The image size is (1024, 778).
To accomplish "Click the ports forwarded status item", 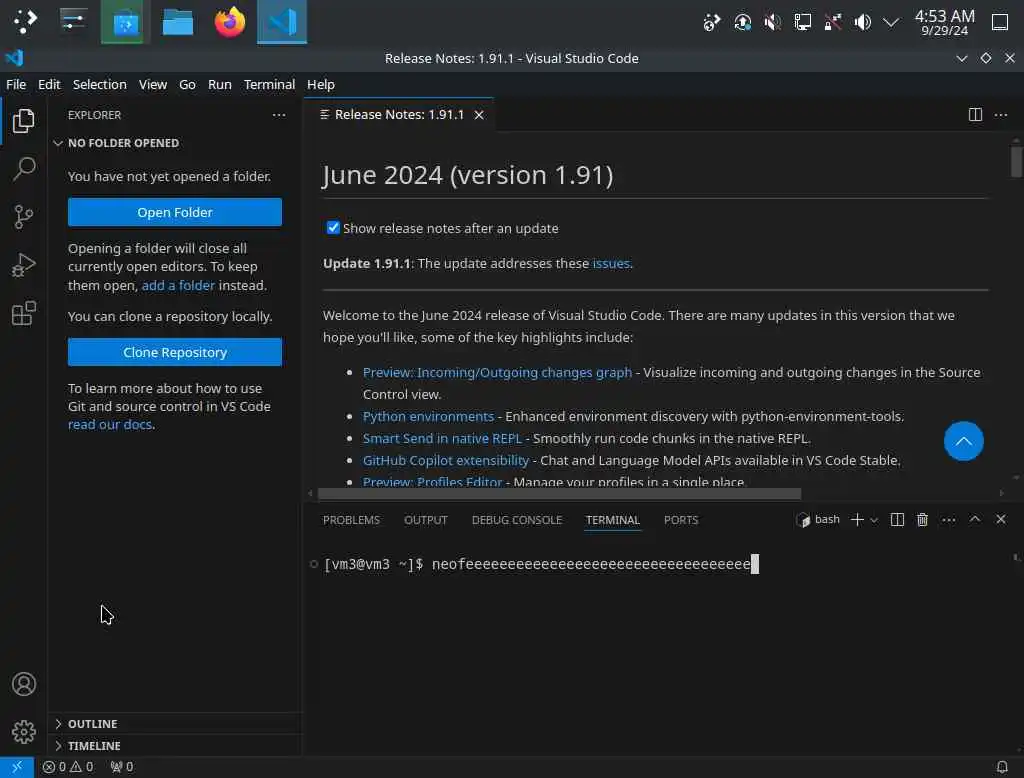I will pos(122,767).
